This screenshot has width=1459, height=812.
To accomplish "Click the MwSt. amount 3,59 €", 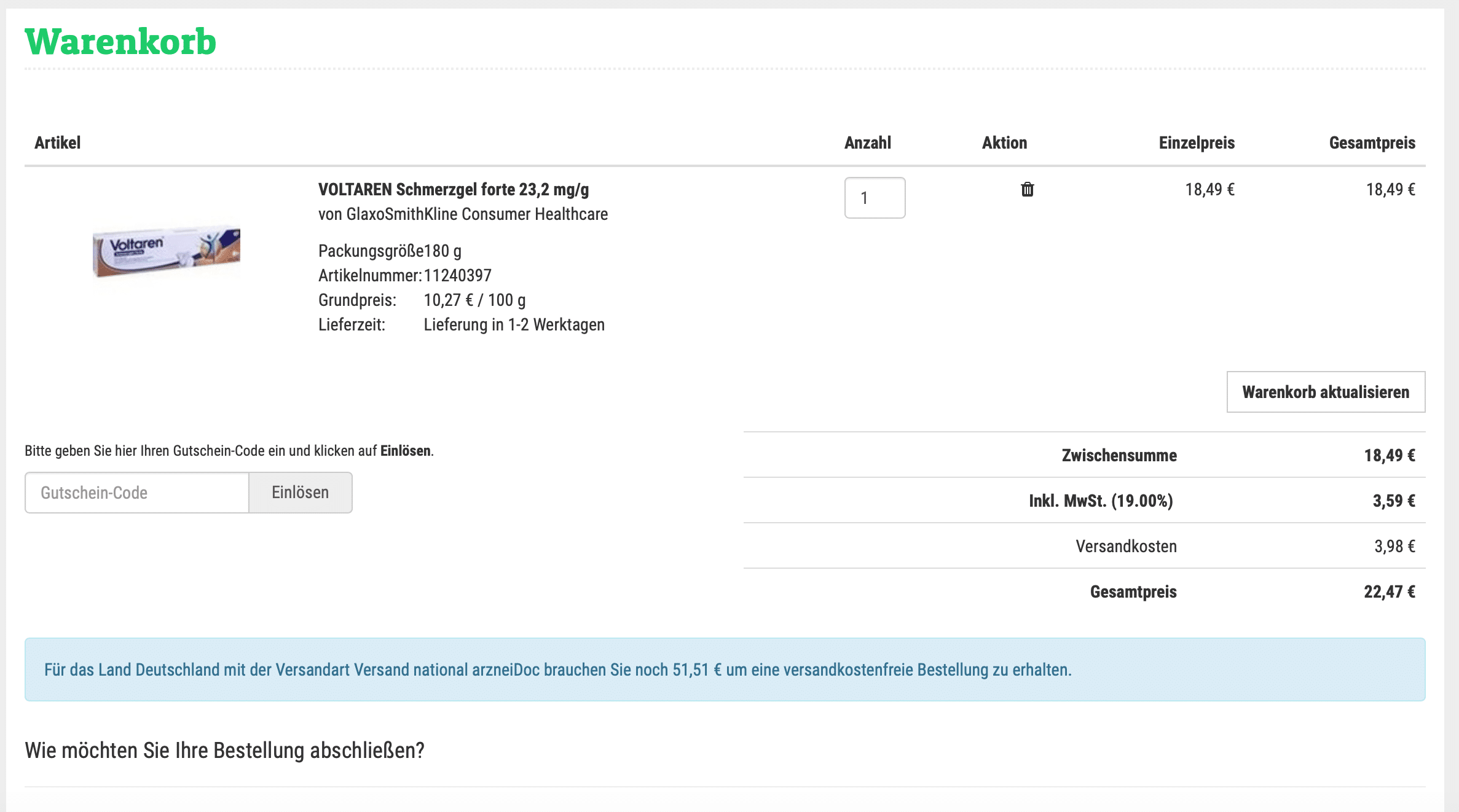I will [x=1394, y=501].
